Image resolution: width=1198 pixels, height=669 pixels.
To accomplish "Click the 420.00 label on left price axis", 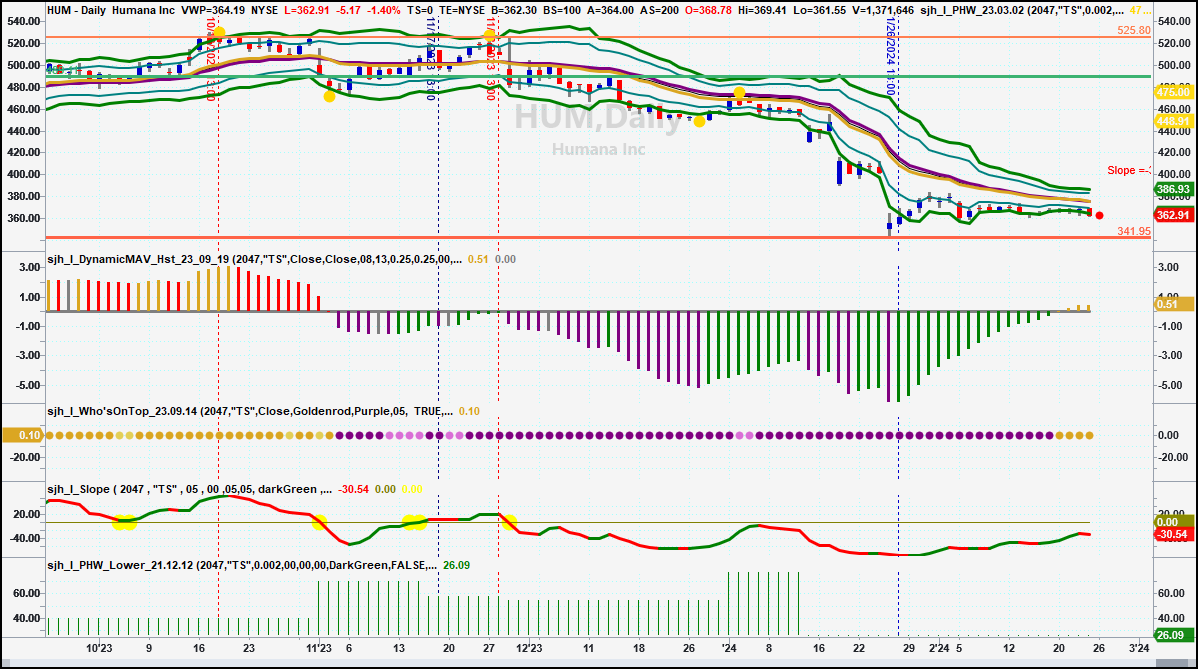I will pos(24,153).
